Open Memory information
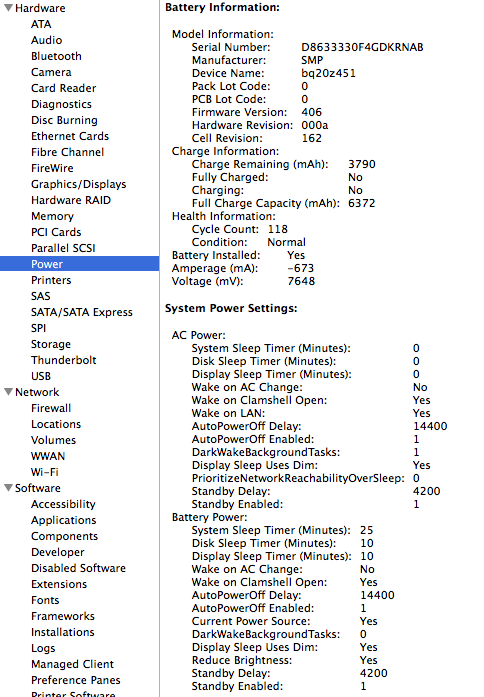This screenshot has height=697, width=484. (52, 216)
